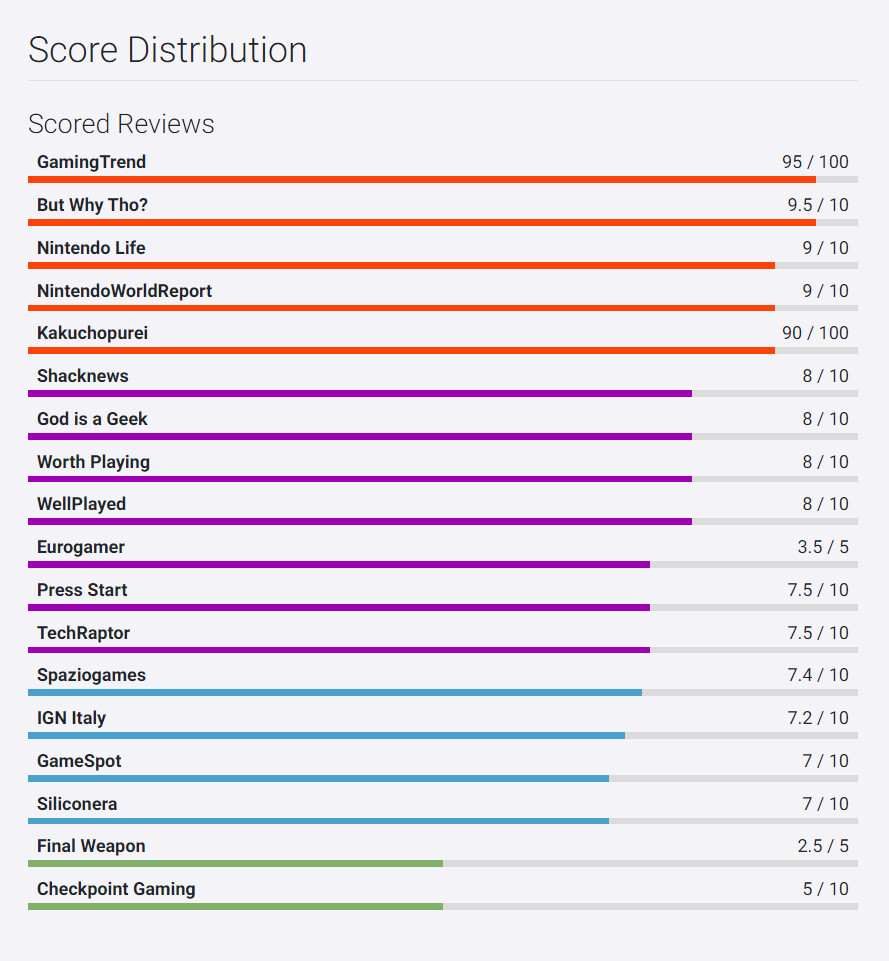Open Nintendo Life review entry

pos(91,248)
